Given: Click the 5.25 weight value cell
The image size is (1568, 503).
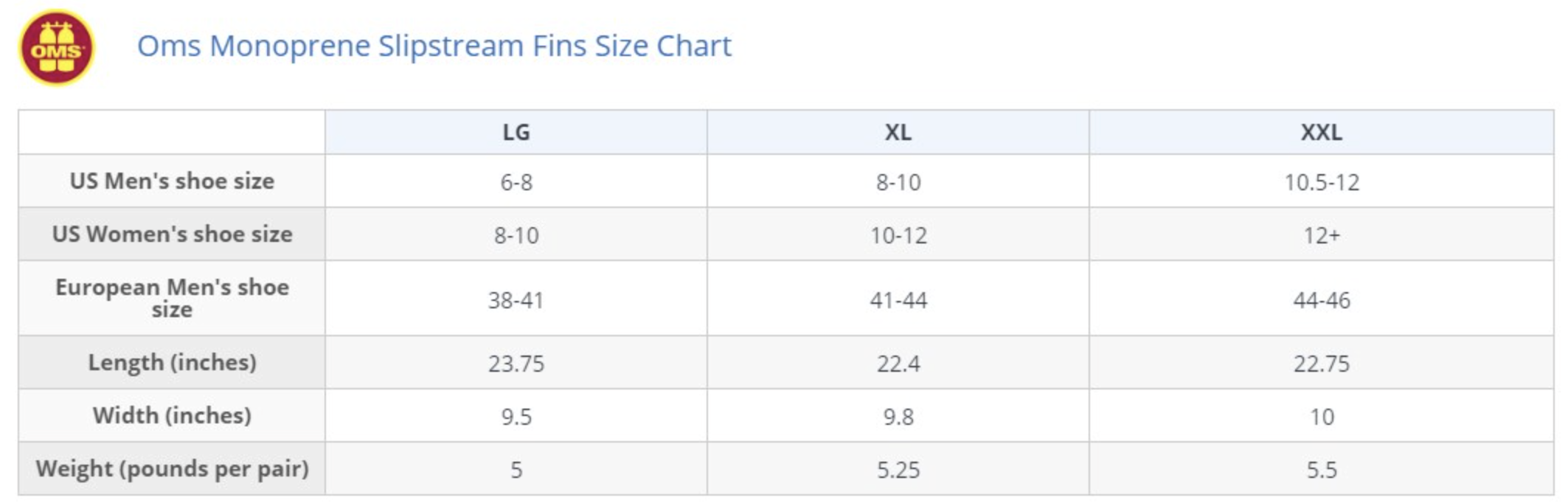Looking at the screenshot, I should tap(898, 470).
